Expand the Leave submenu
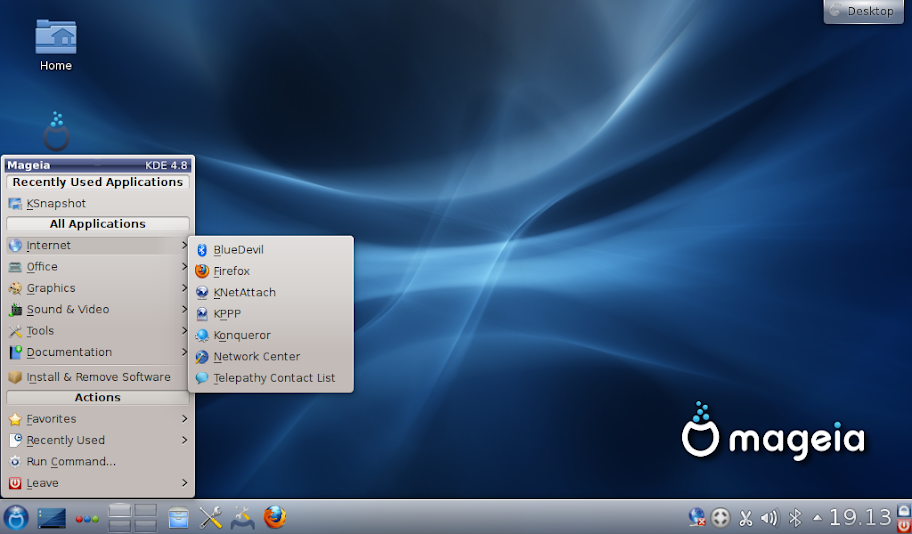This screenshot has width=912, height=534. coord(98,483)
